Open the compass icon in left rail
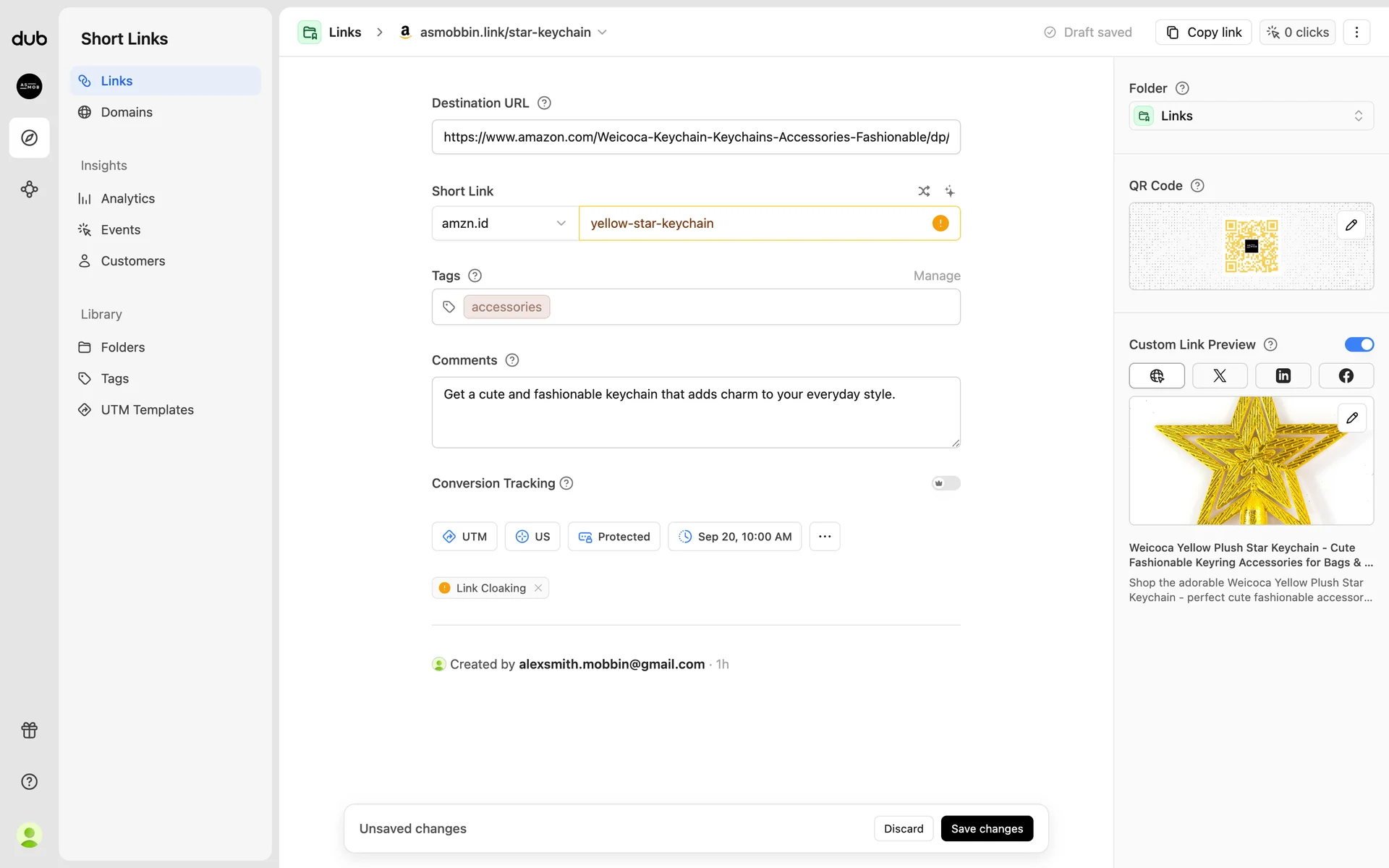 [30, 137]
